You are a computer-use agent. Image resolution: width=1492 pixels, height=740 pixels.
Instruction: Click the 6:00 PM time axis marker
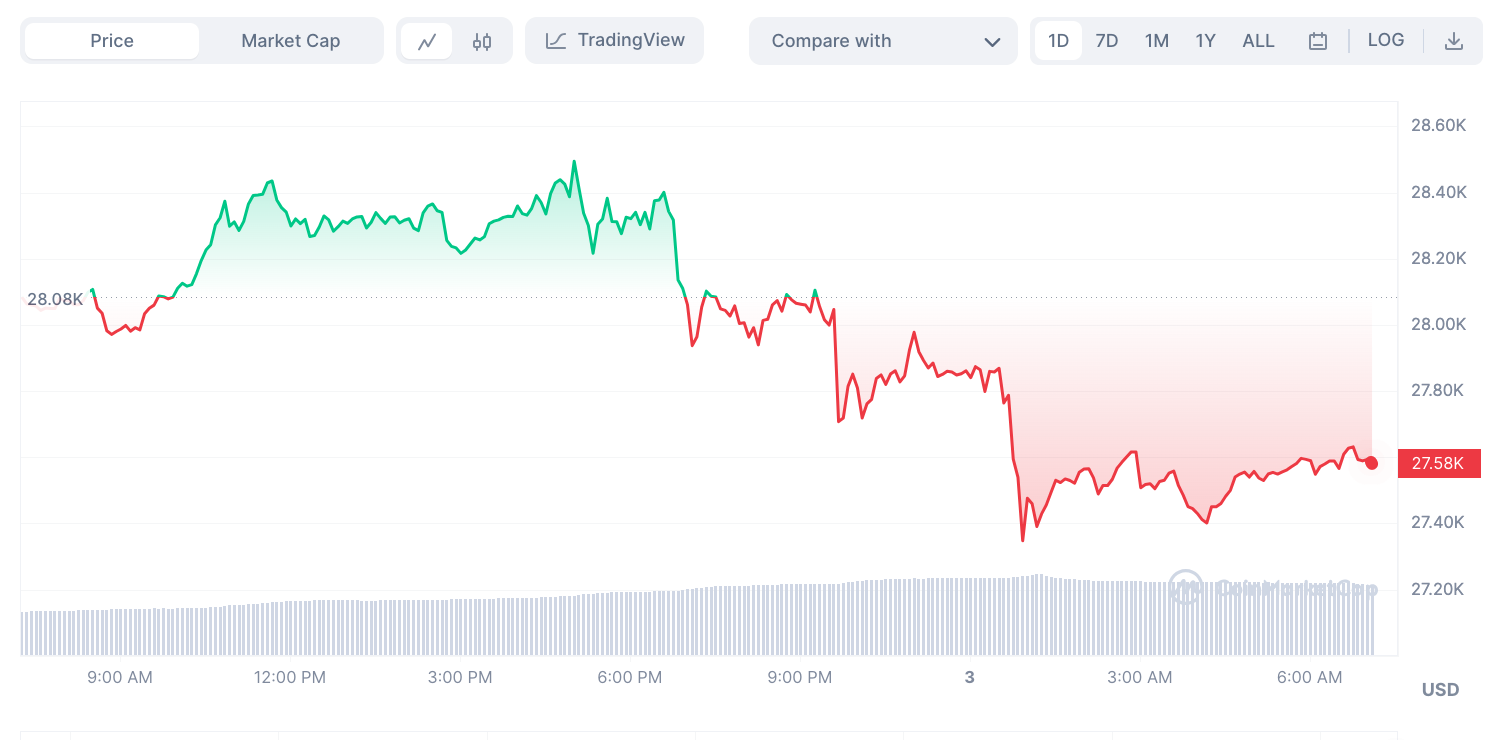pos(629,677)
